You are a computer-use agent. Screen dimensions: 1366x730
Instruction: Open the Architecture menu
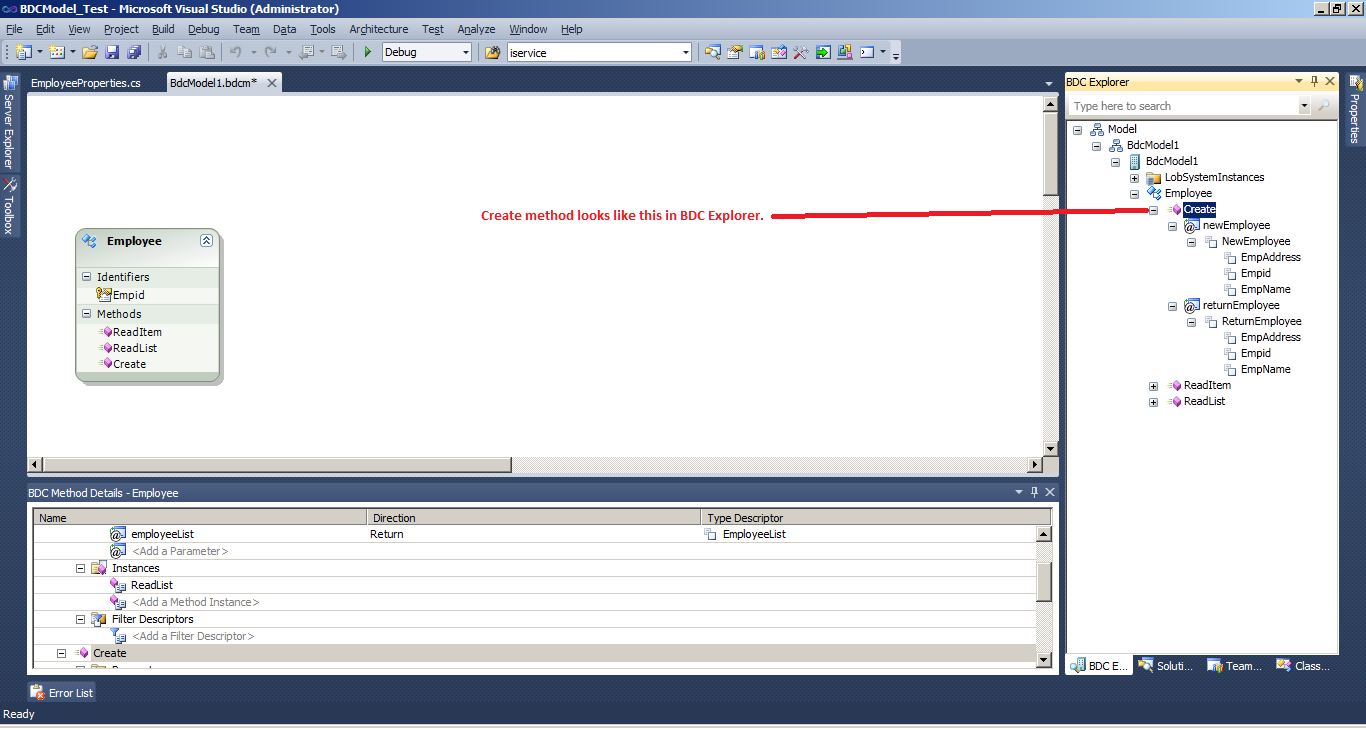point(379,30)
